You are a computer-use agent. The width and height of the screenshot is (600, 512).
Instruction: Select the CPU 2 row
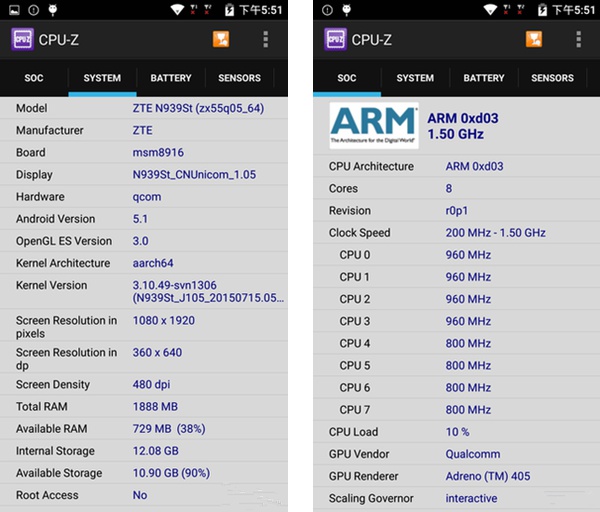(457, 299)
